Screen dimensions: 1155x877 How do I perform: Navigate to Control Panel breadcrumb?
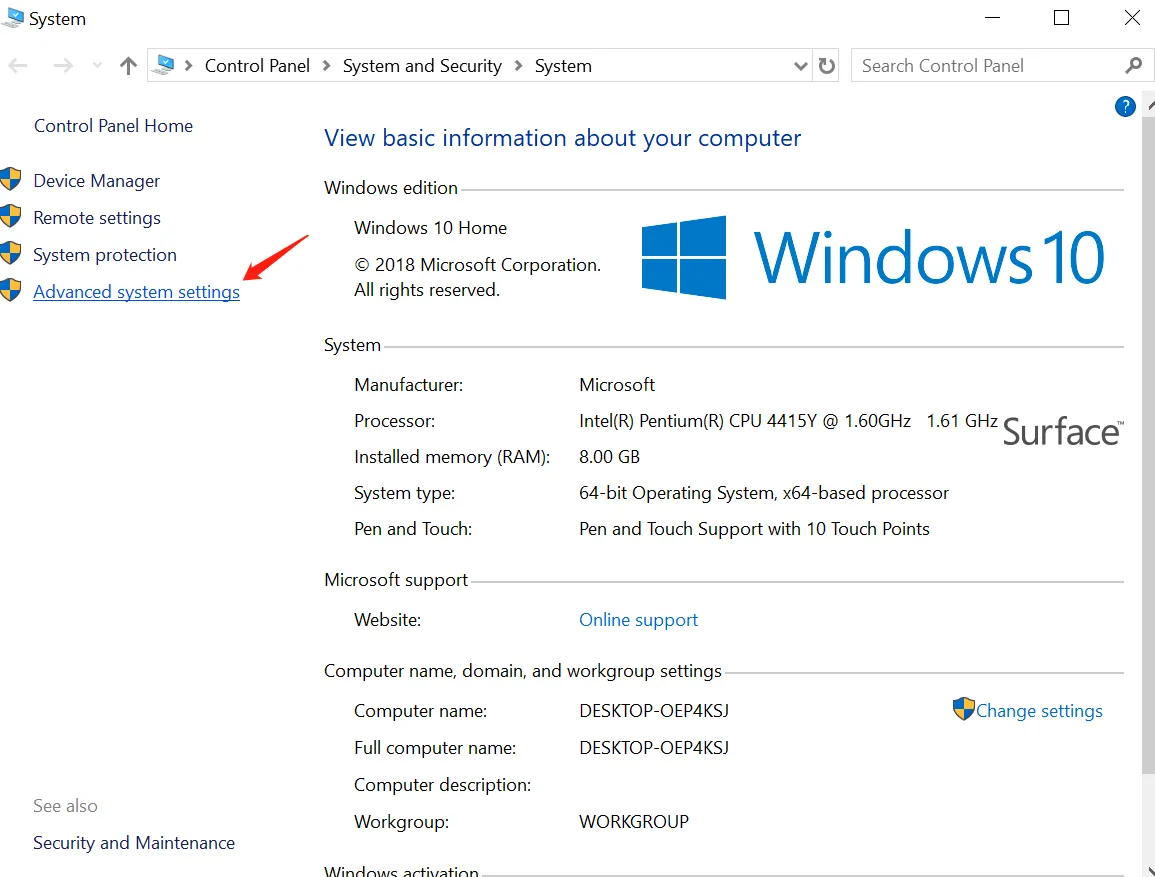(x=257, y=66)
